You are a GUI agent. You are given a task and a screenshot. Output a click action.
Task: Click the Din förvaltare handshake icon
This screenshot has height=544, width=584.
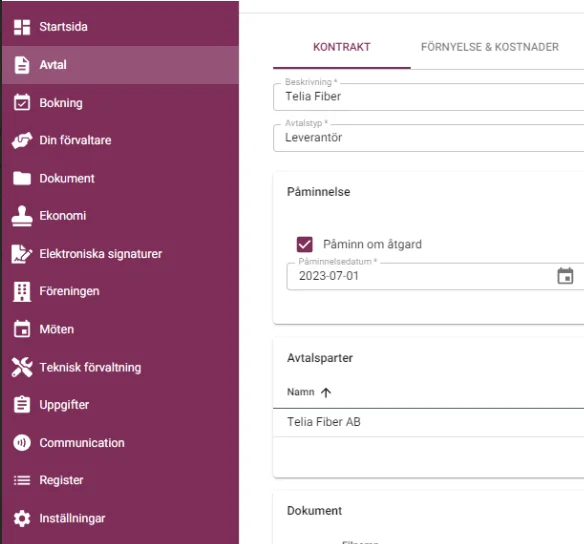click(x=22, y=140)
